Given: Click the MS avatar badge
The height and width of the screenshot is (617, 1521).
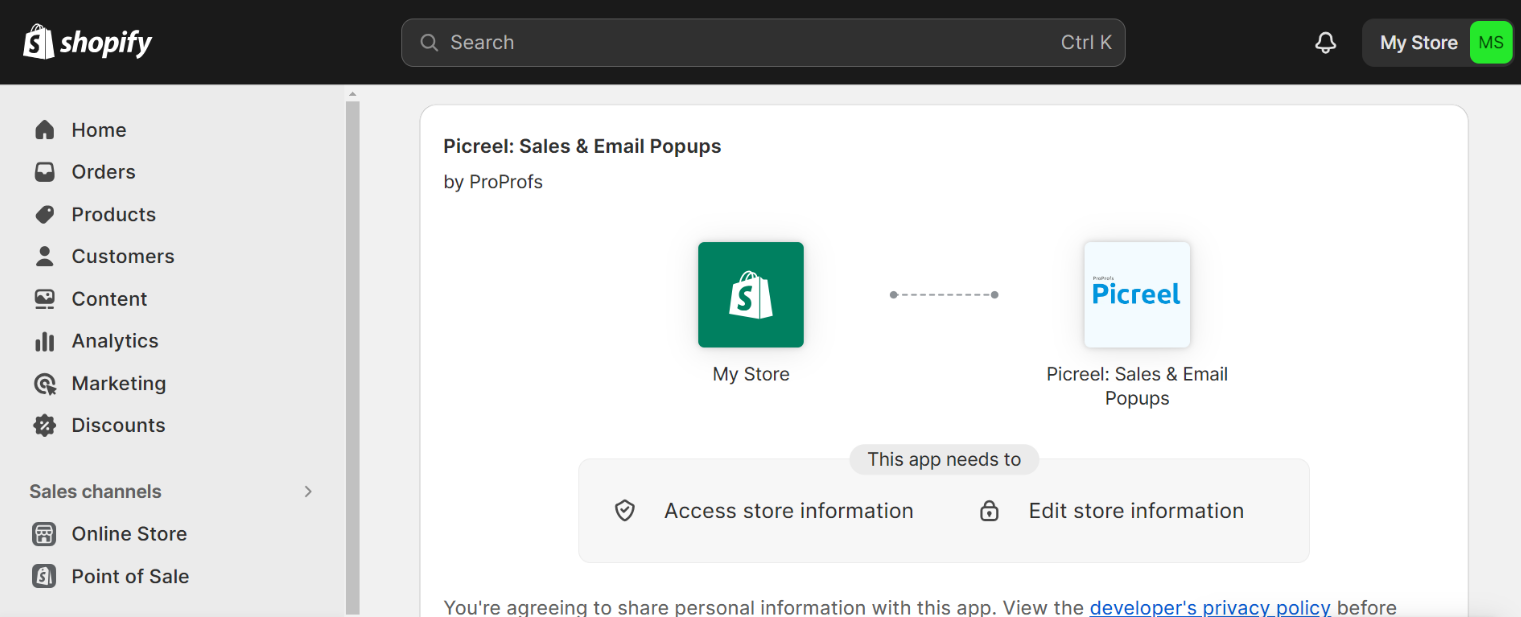Looking at the screenshot, I should [x=1490, y=43].
